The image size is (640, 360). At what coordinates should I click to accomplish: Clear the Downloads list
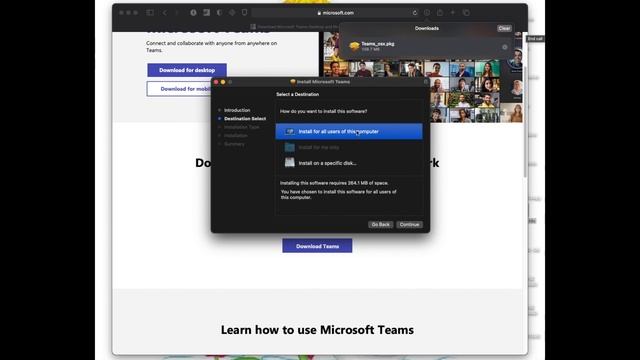coord(504,28)
